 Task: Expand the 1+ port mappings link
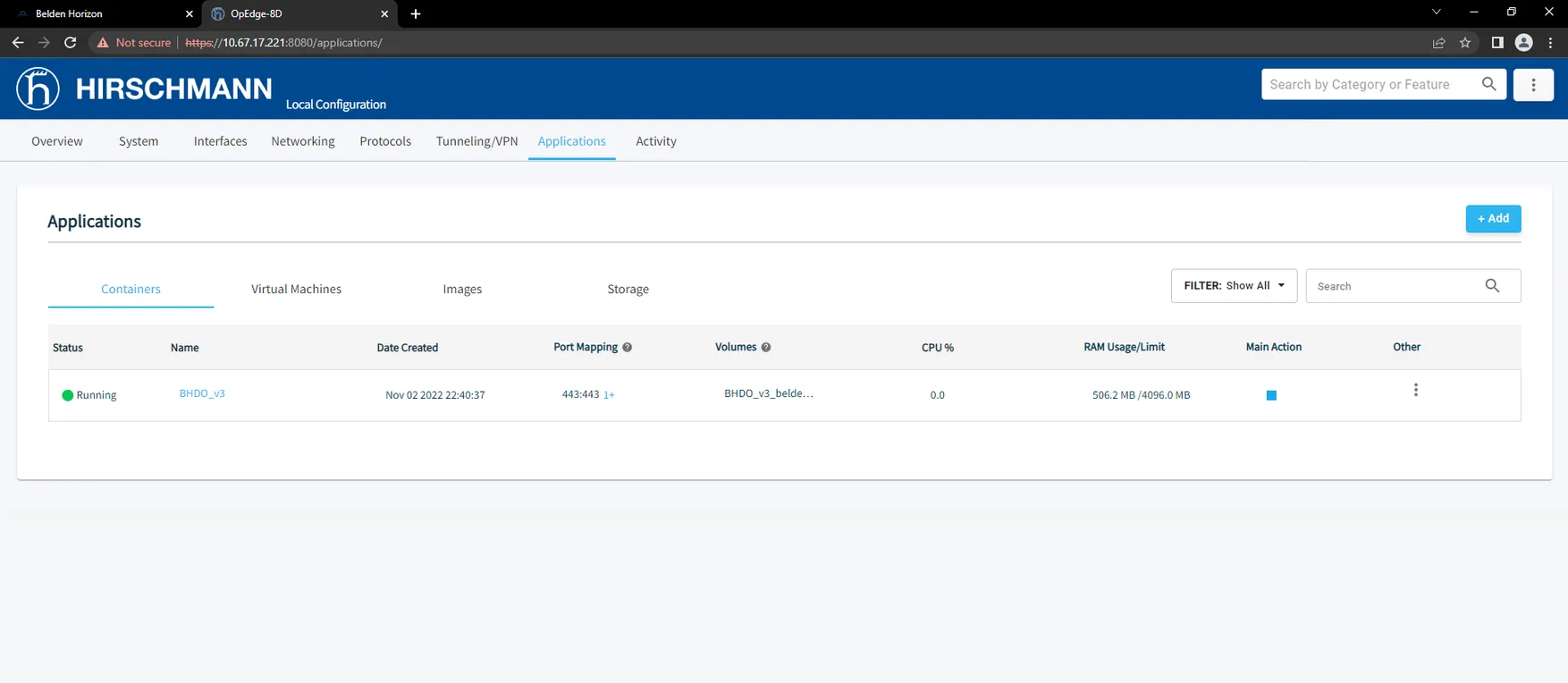tap(609, 395)
